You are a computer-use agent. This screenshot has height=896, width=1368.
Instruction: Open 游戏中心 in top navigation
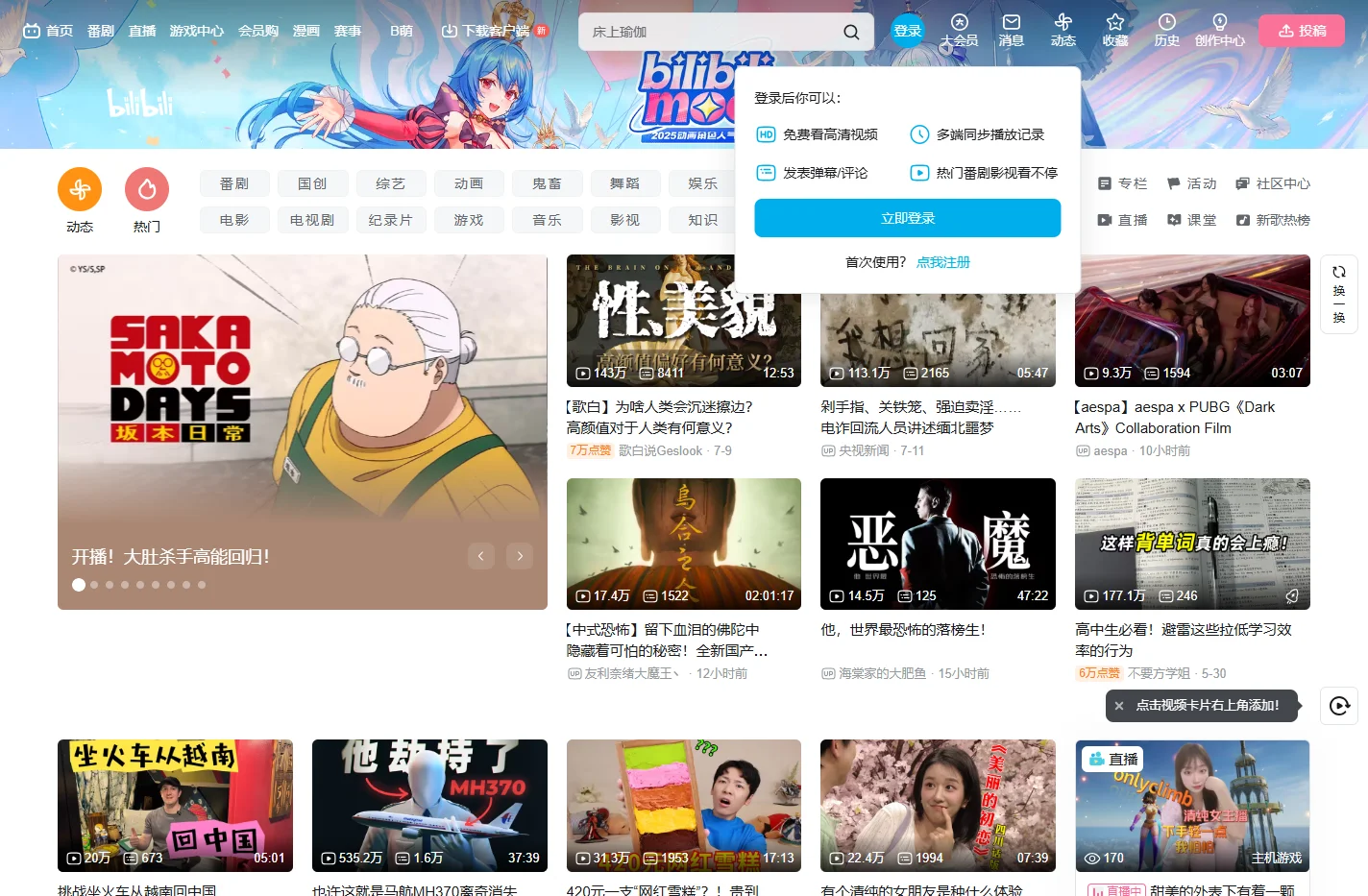(197, 31)
